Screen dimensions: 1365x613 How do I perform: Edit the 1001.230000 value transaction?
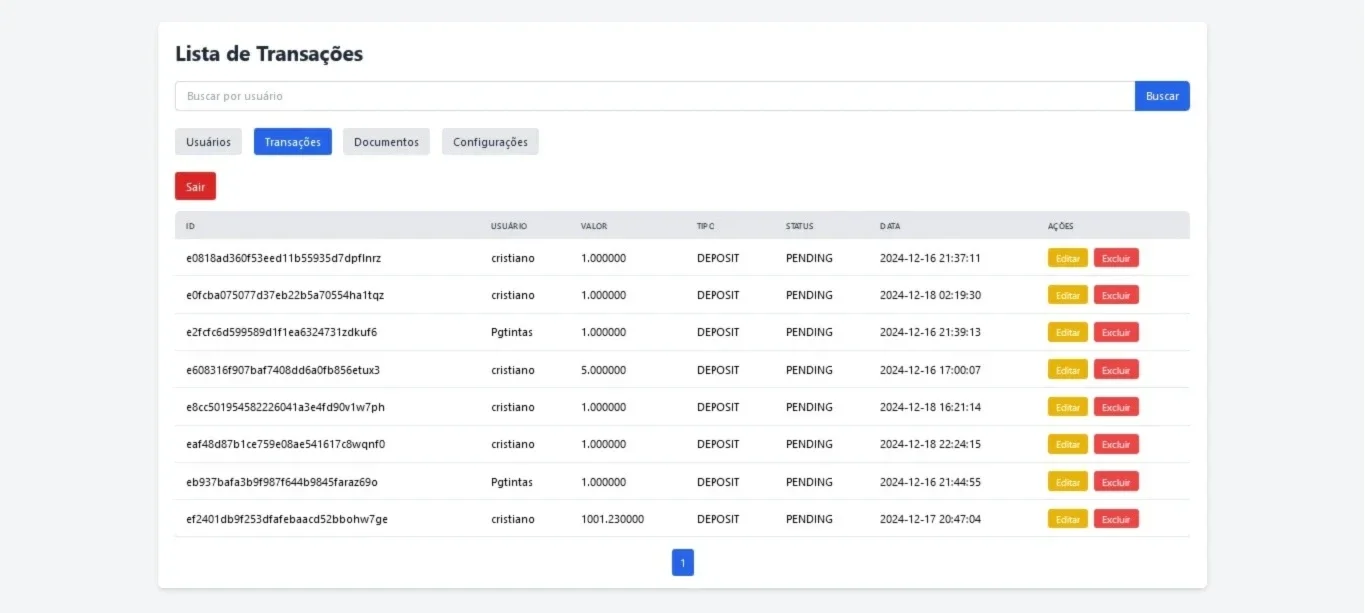pyautogui.click(x=1068, y=519)
